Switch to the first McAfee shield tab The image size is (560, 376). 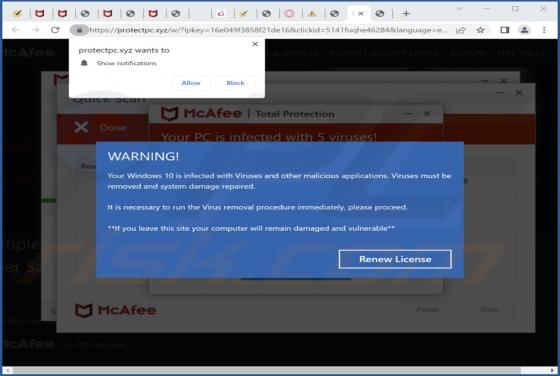coord(39,14)
